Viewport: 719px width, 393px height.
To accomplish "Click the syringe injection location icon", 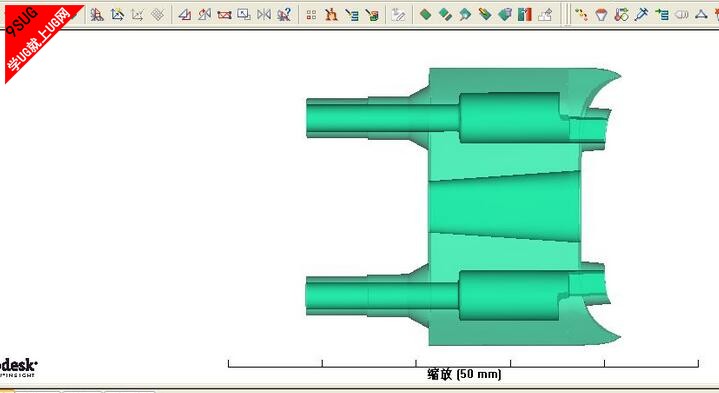I will [642, 15].
